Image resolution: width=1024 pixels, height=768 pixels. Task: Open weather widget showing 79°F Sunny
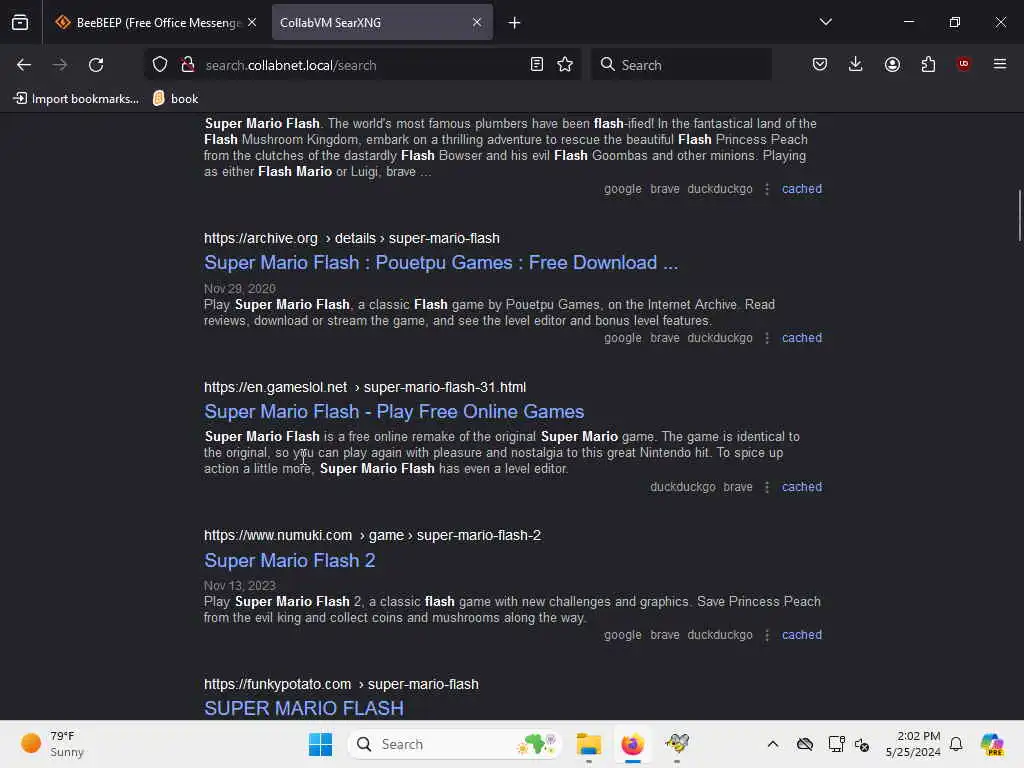(52, 744)
